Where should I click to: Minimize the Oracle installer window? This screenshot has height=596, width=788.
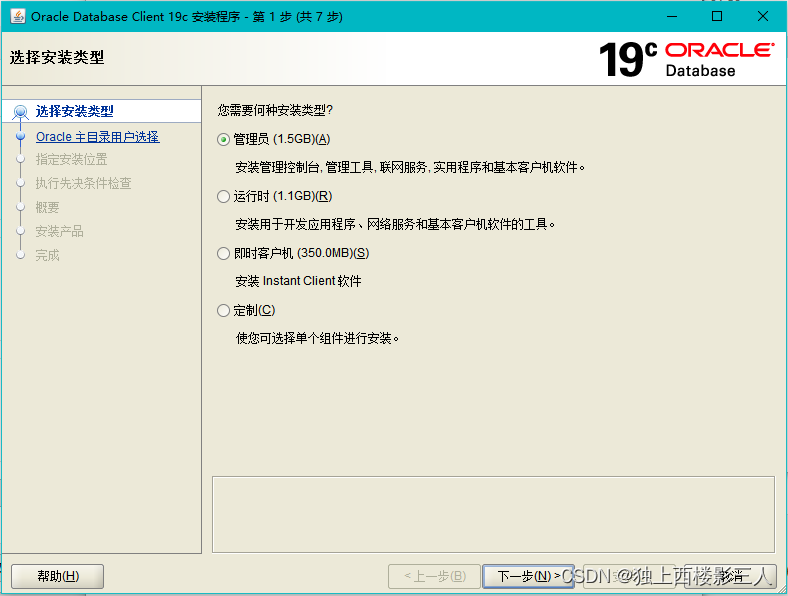[672, 17]
